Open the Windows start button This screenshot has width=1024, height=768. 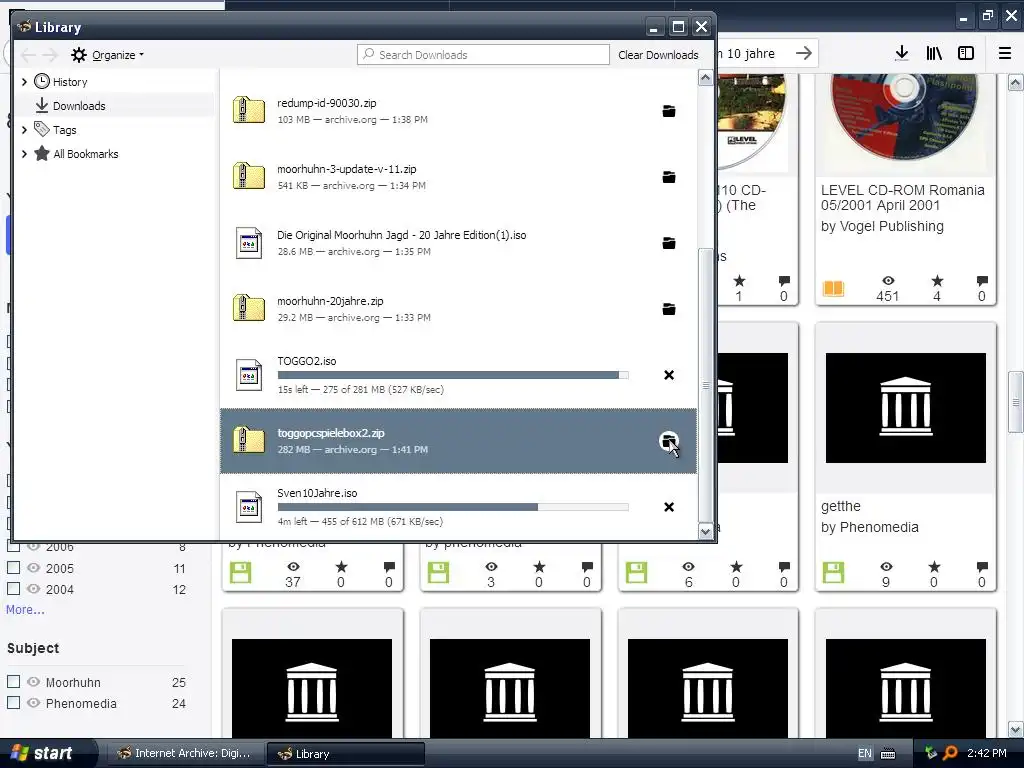point(42,753)
